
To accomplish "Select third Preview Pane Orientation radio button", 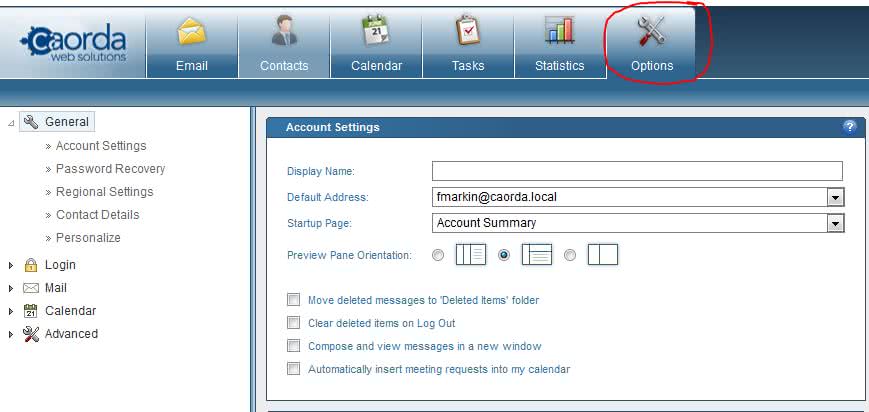I will coord(570,255).
